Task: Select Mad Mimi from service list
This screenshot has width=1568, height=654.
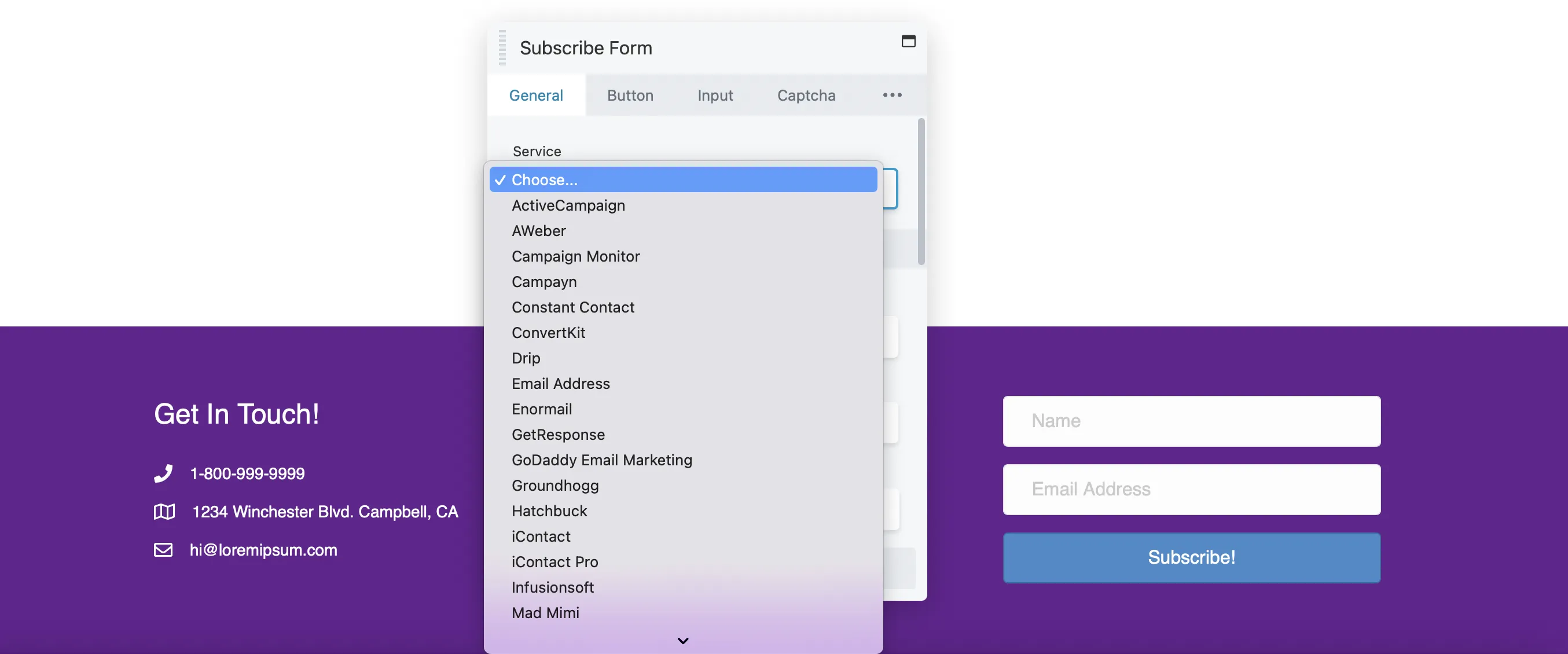Action: [545, 613]
